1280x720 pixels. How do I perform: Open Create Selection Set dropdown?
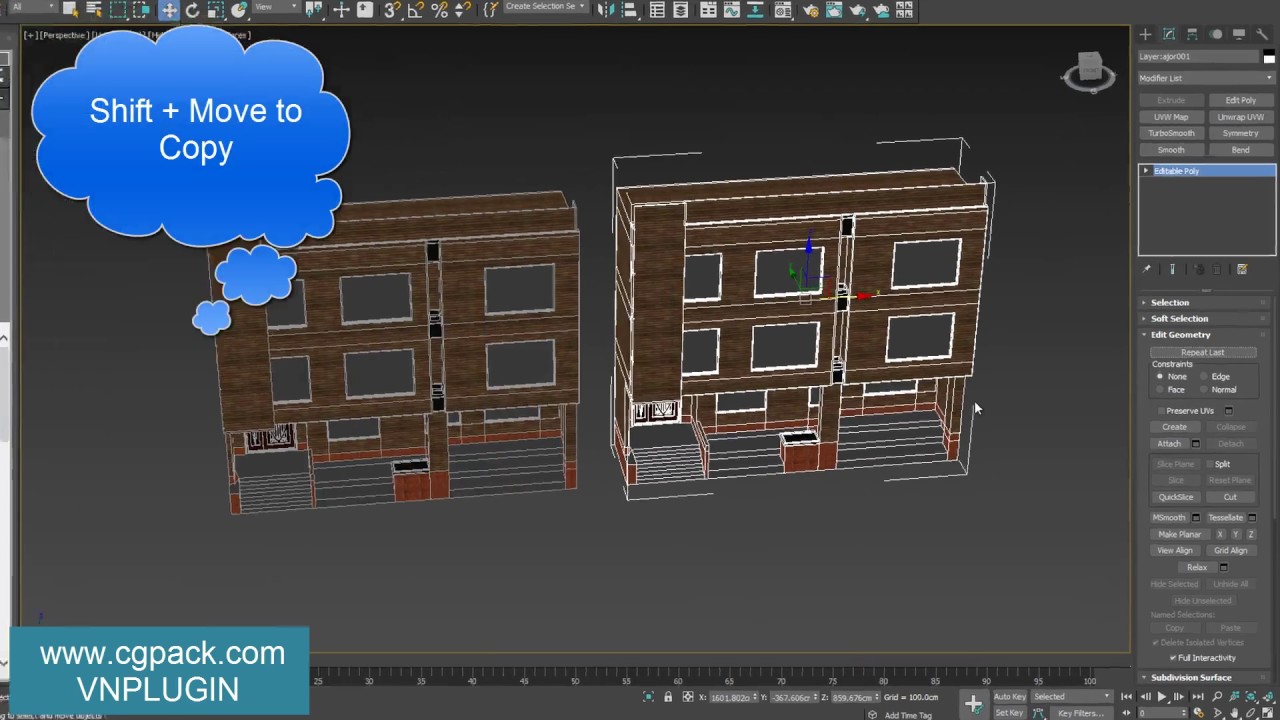pos(545,7)
